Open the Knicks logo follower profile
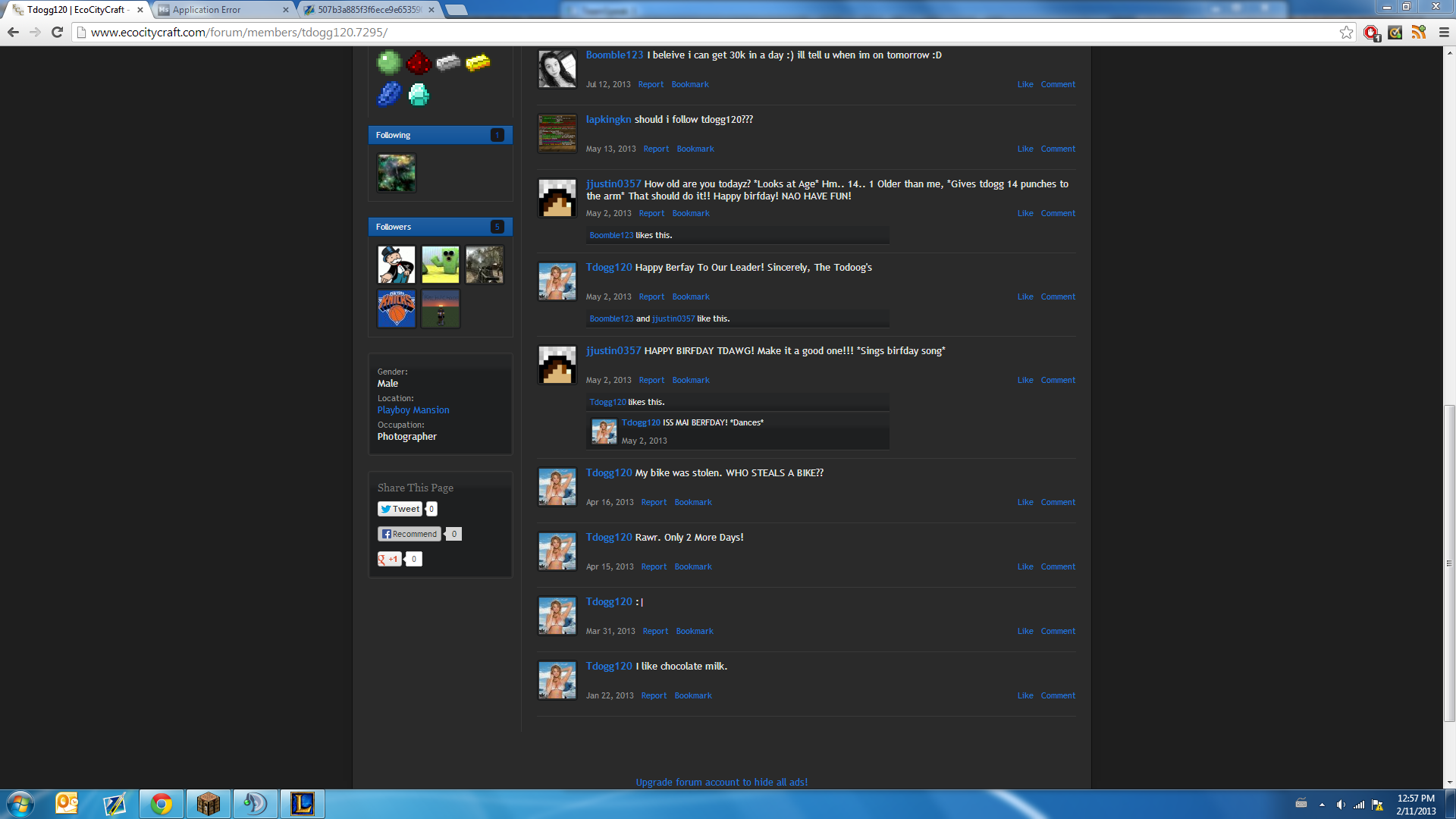The height and width of the screenshot is (819, 1456). click(397, 309)
